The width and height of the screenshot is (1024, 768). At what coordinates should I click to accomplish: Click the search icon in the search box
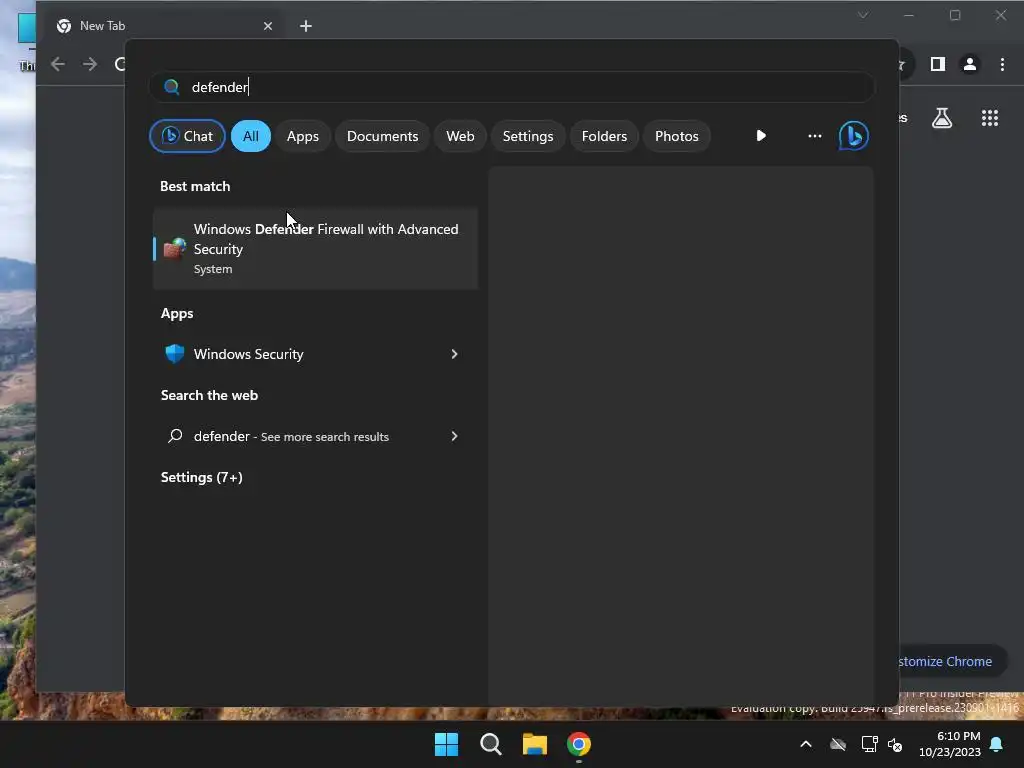[x=171, y=87]
